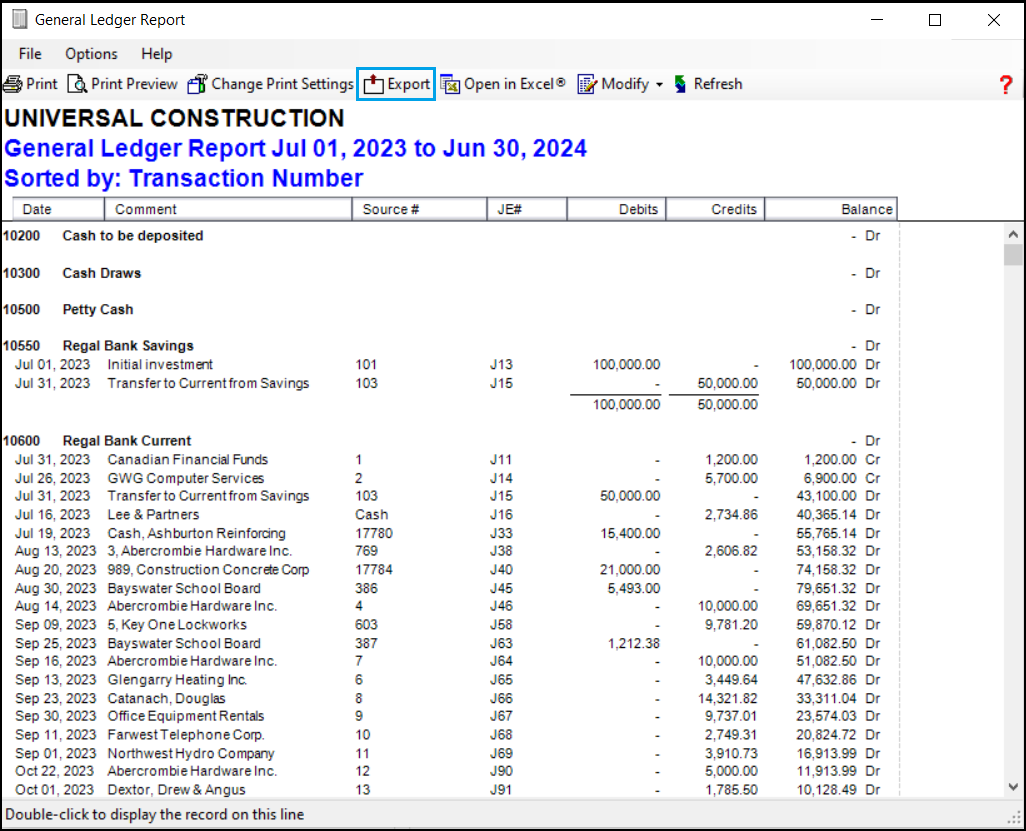1026x831 pixels.
Task: Open the Help menu
Action: (156, 54)
